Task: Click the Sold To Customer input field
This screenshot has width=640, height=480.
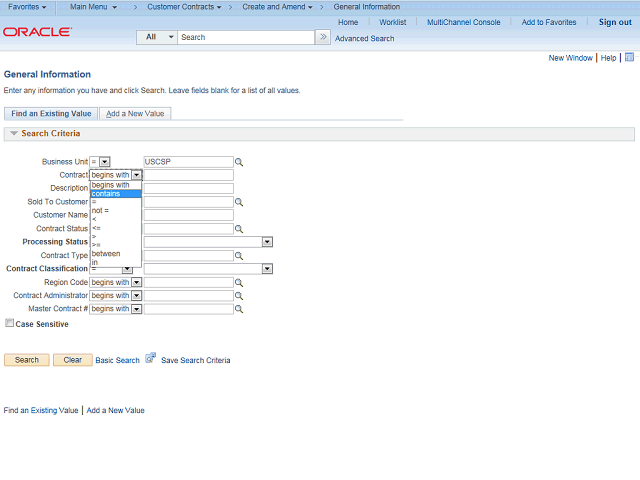Action: tap(189, 202)
